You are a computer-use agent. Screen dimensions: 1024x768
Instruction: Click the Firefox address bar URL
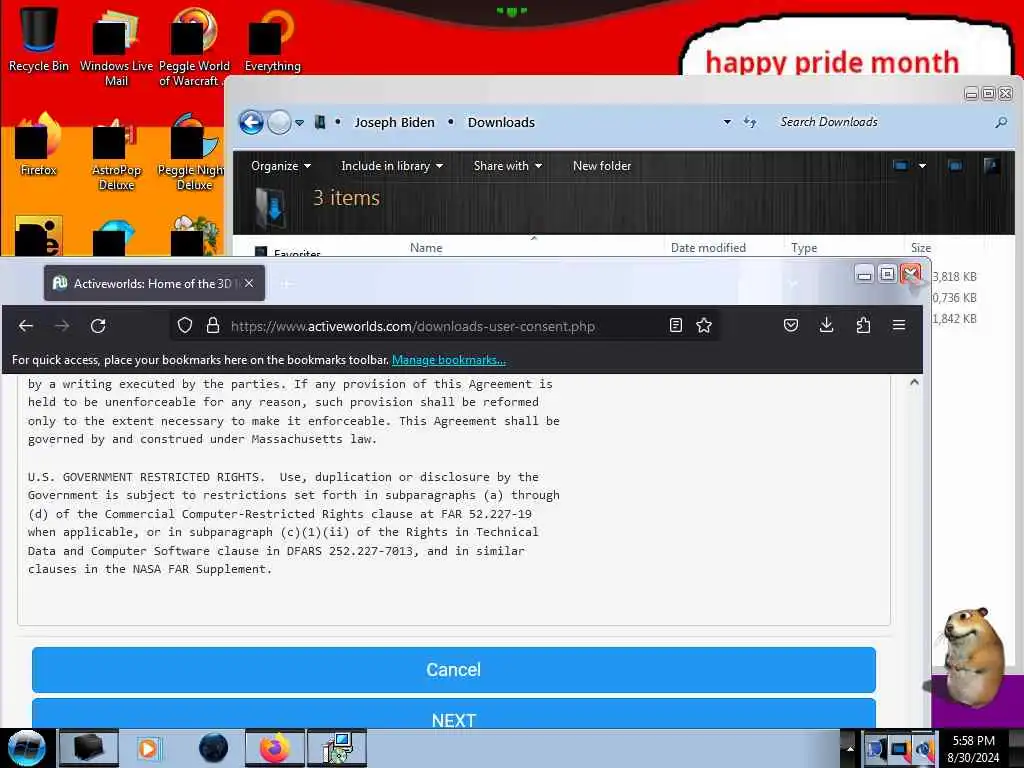click(x=413, y=326)
